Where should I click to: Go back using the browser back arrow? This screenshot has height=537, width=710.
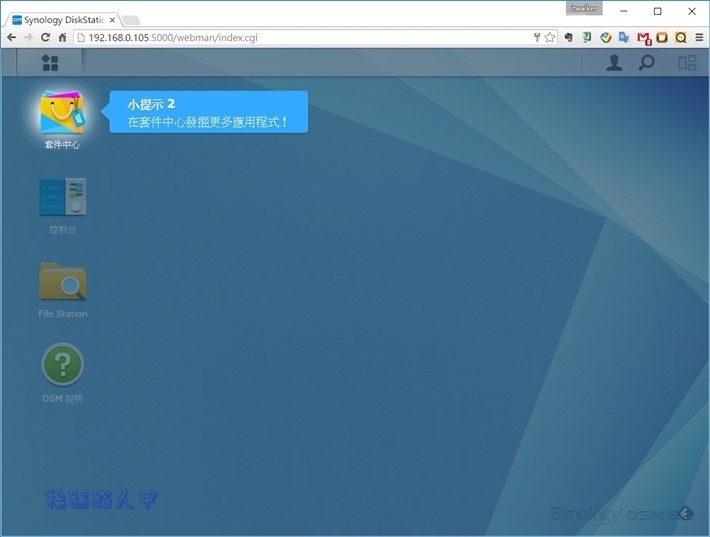tap(12, 38)
